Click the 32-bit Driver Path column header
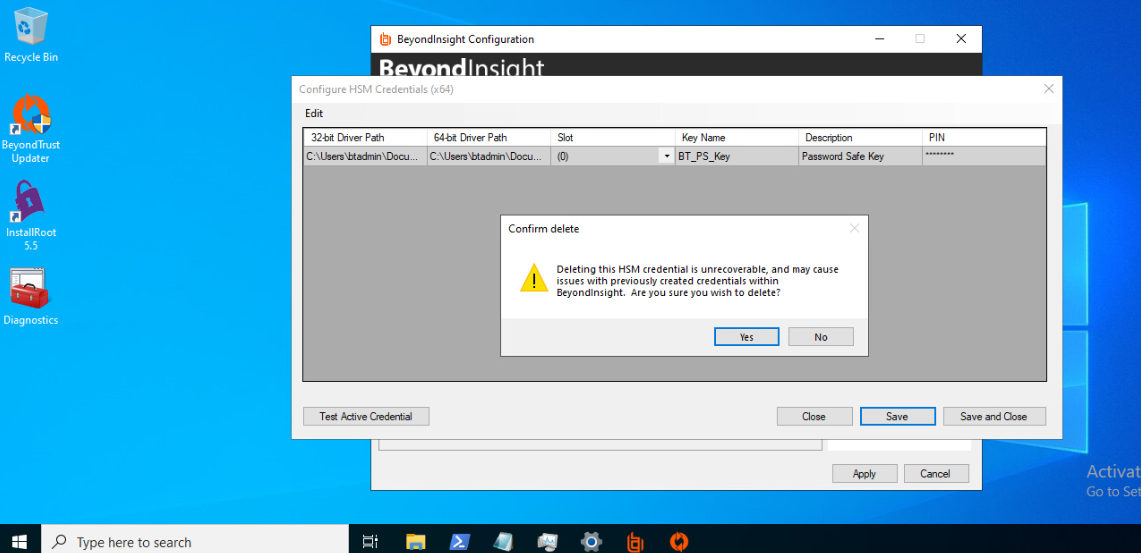 [x=365, y=138]
